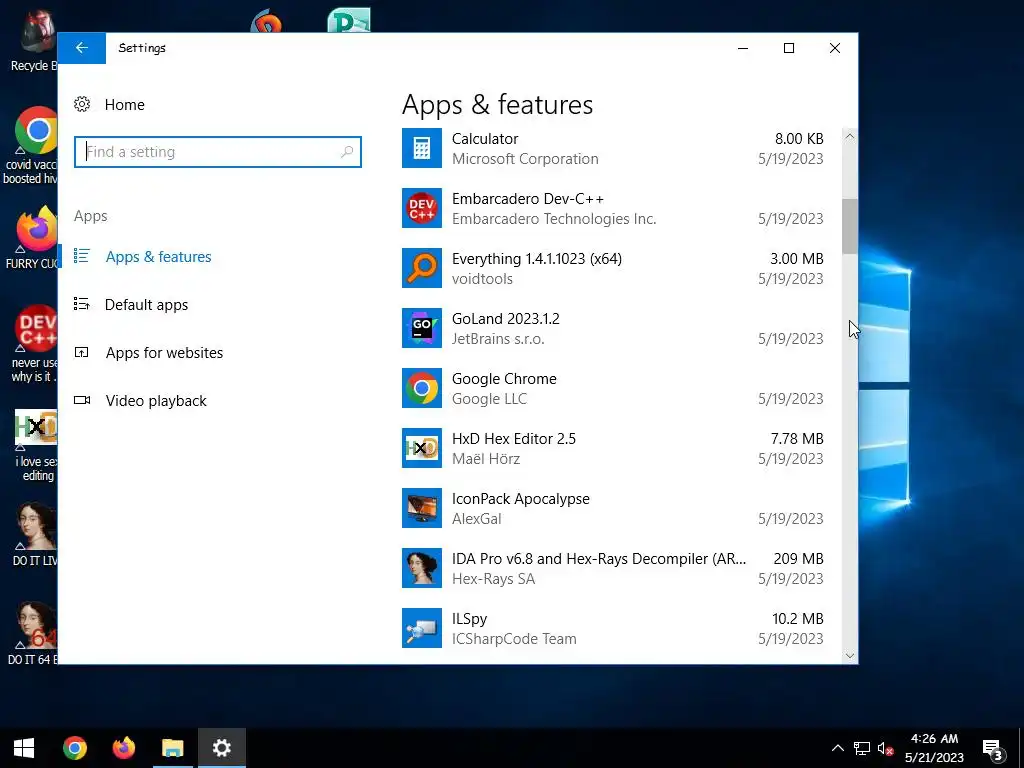Click the 209 MB size value
This screenshot has width=1024, height=768.
tap(798, 559)
